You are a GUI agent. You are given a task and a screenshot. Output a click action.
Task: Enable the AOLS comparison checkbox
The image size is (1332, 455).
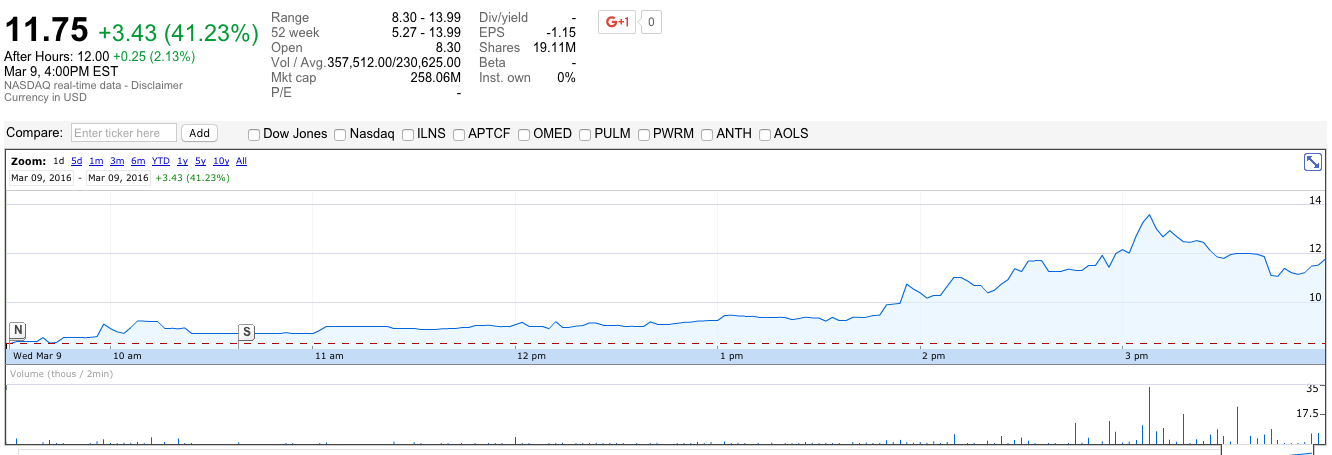coord(766,134)
